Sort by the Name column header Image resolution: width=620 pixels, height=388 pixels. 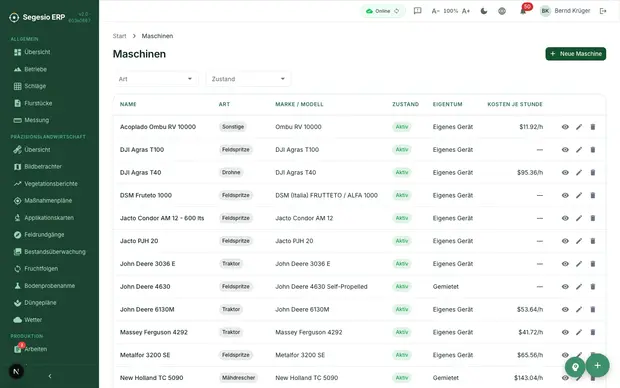(128, 104)
